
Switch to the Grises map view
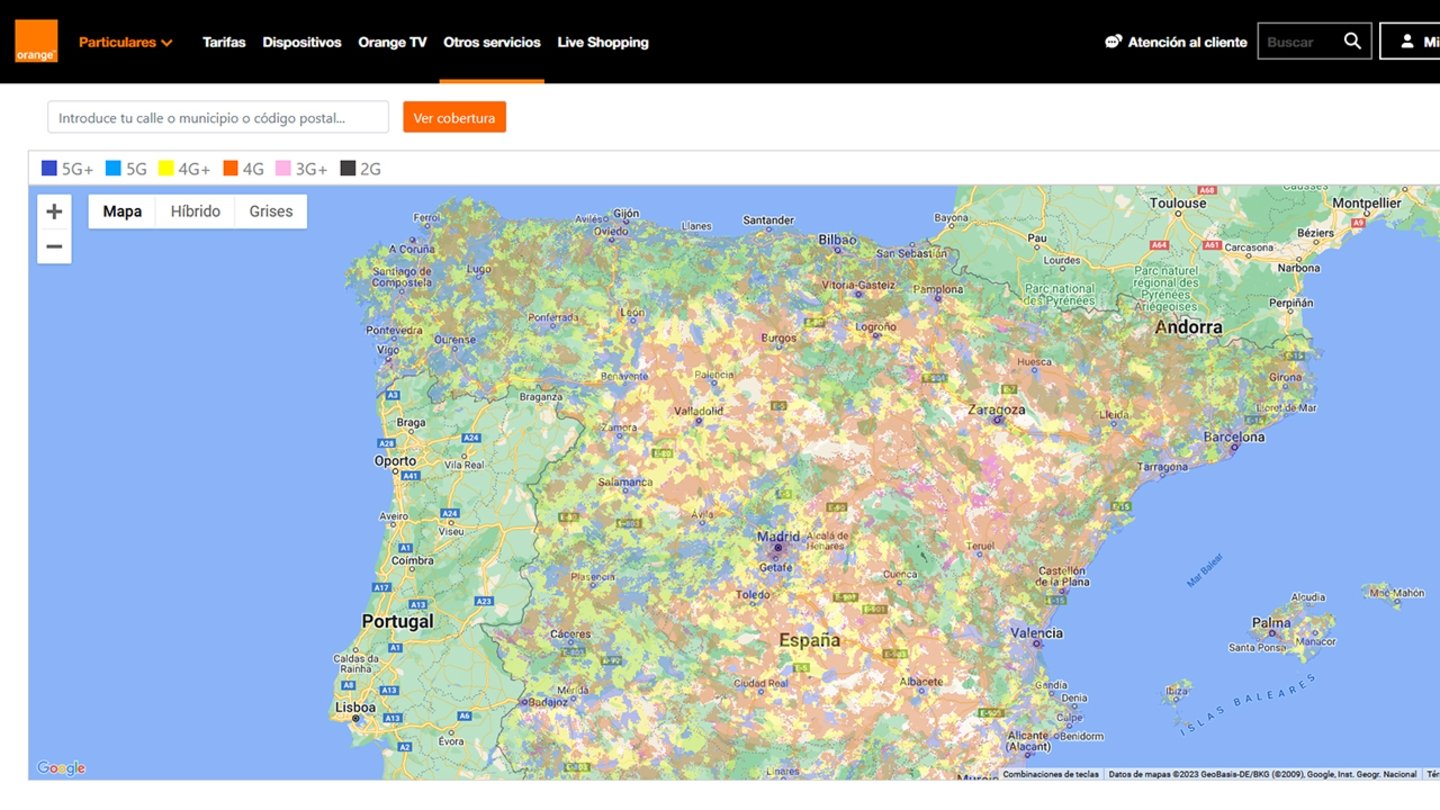[271, 211]
